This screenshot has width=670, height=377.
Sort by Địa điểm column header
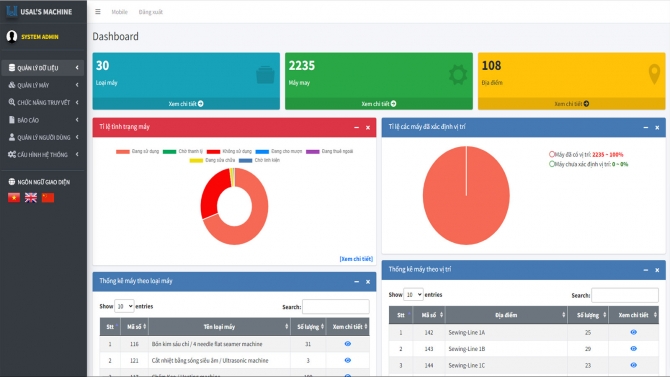(506, 315)
